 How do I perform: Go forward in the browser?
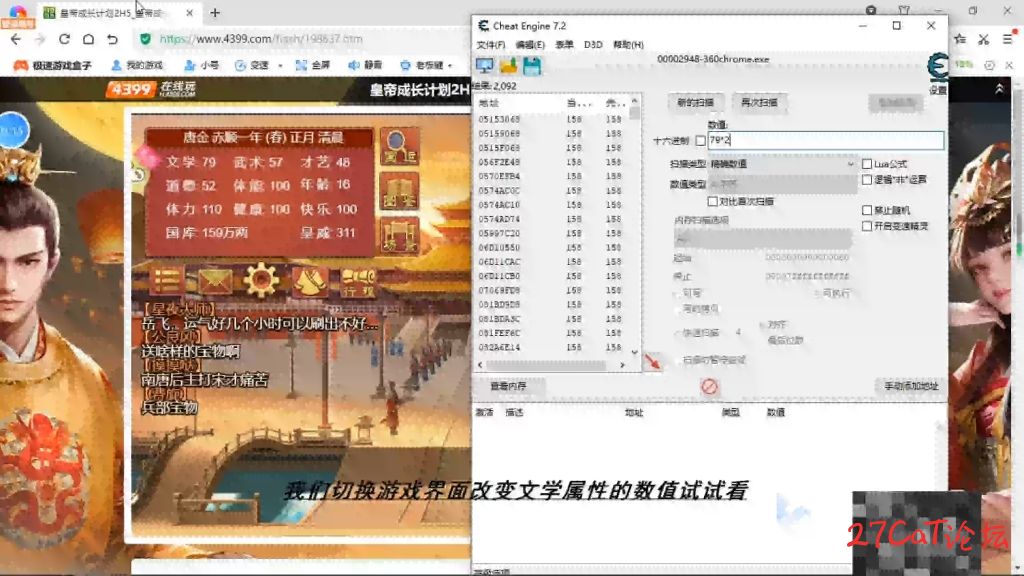[40, 39]
